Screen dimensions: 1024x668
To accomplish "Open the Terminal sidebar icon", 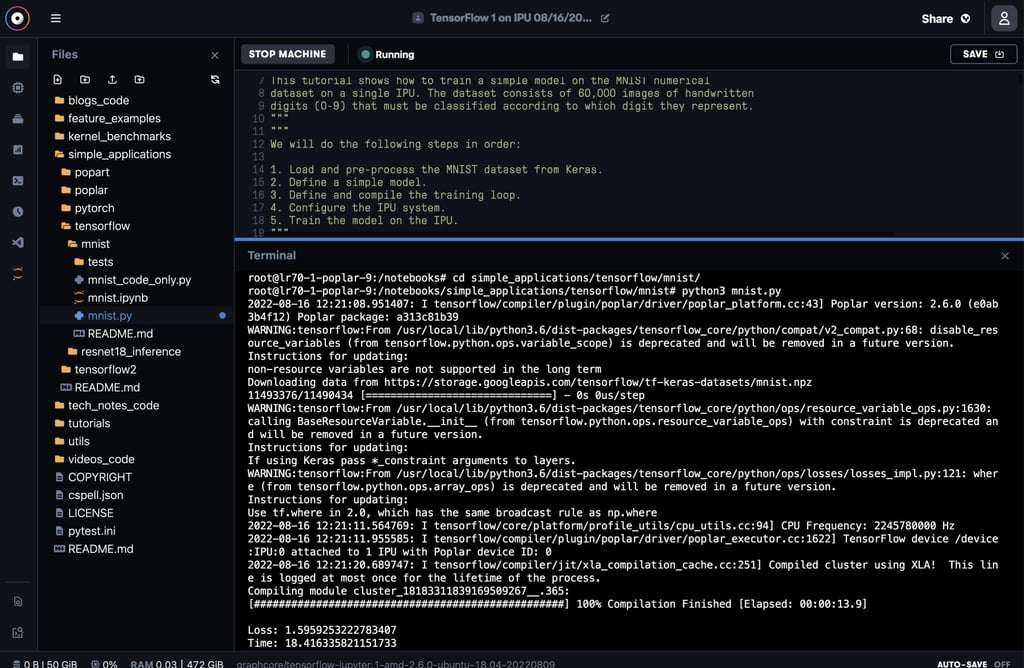I will tap(18, 181).
